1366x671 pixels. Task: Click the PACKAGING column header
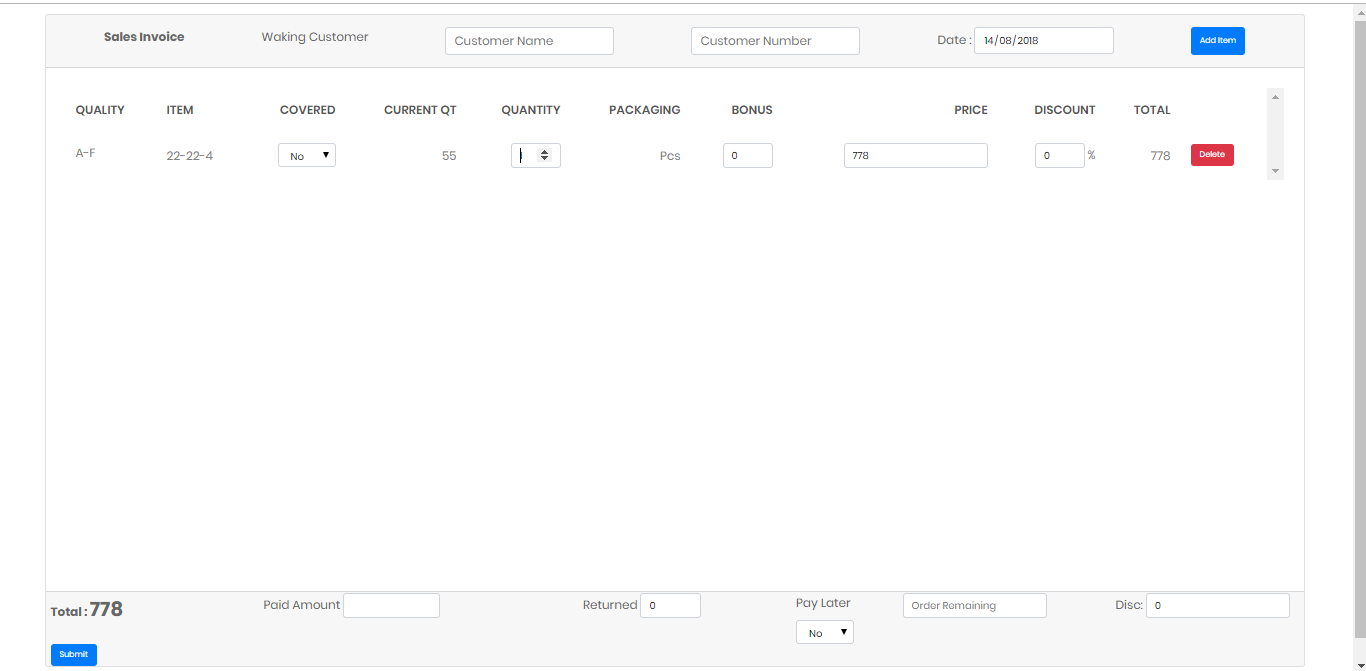[645, 110]
